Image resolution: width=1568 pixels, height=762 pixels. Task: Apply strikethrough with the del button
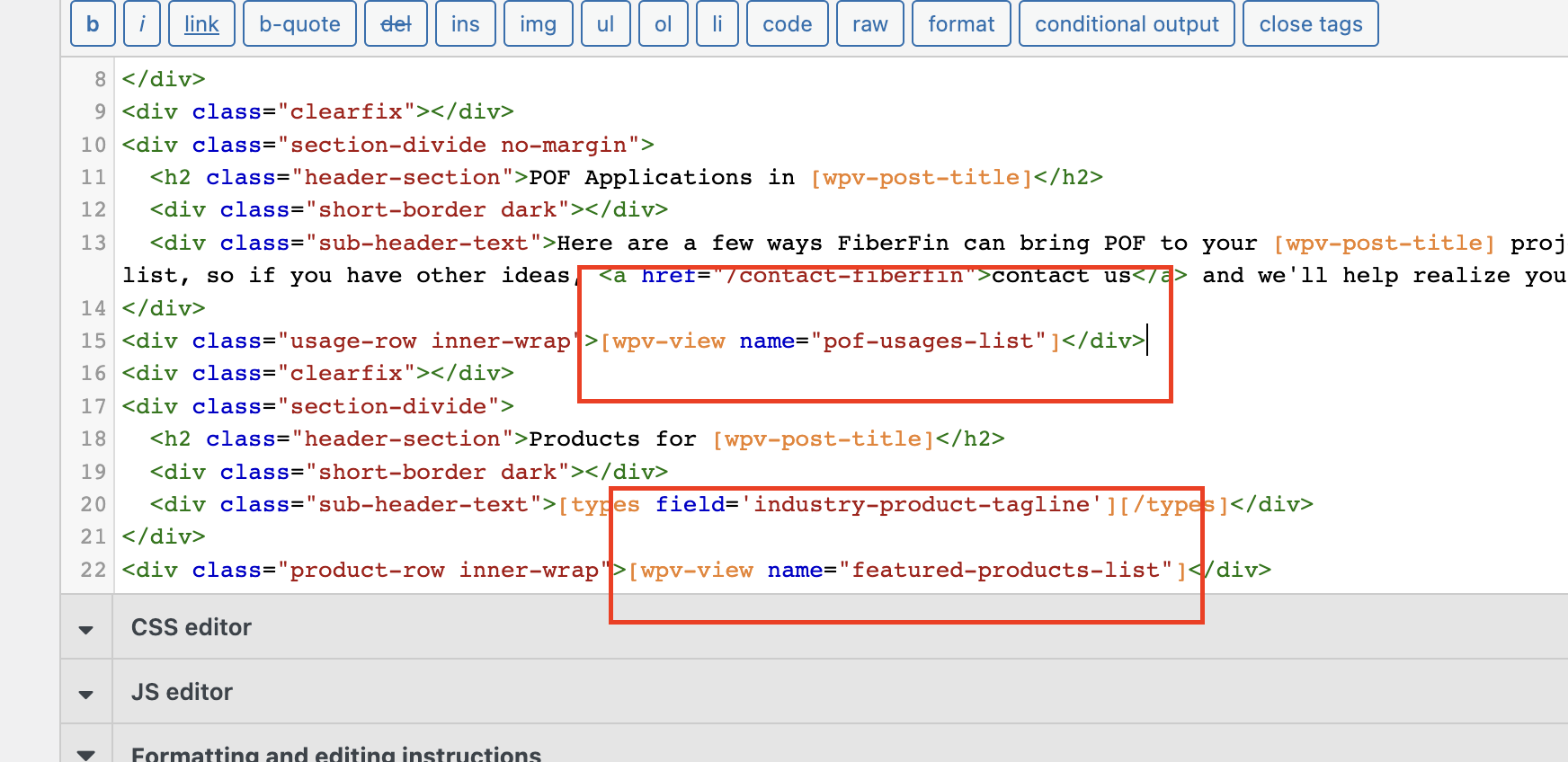pos(396,24)
